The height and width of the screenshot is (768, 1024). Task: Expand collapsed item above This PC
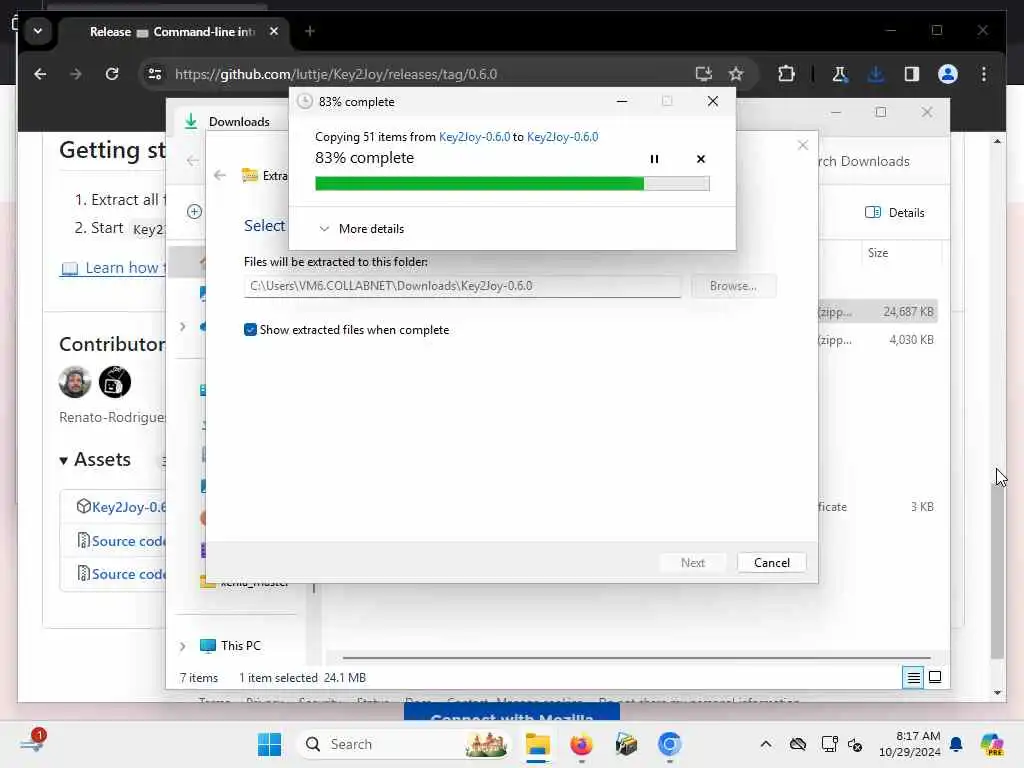(x=183, y=326)
